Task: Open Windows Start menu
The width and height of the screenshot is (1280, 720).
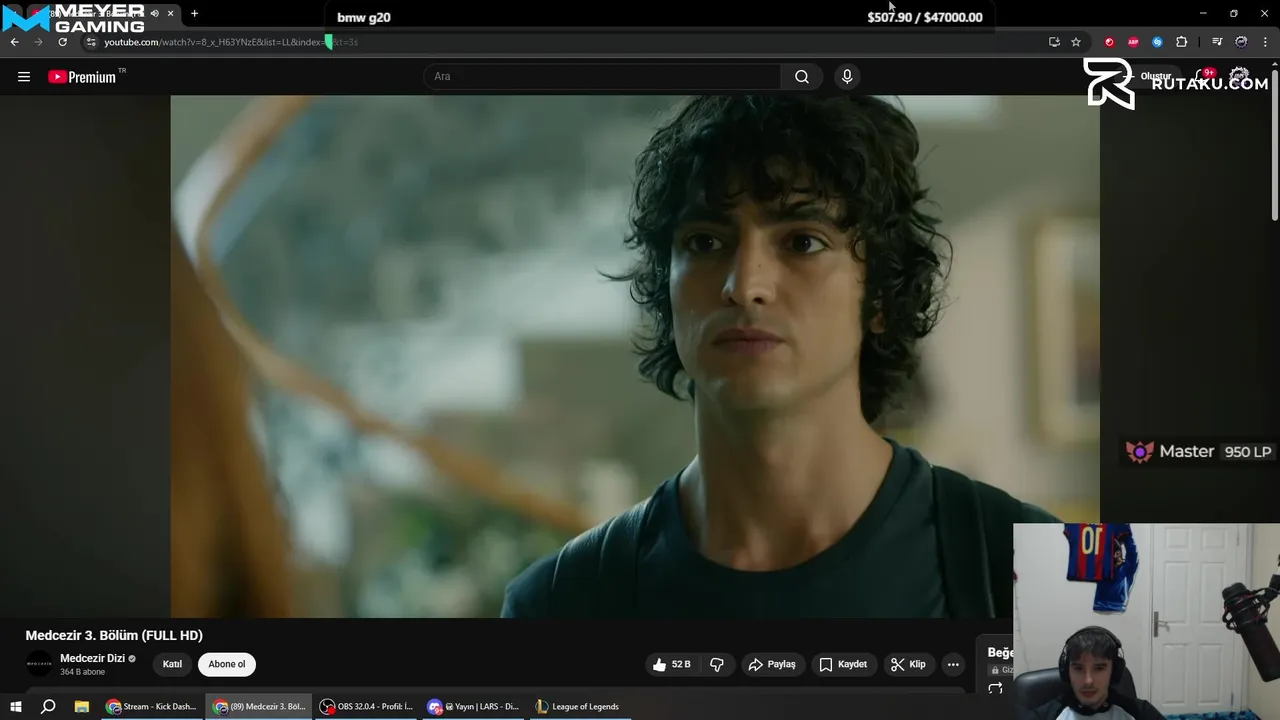Action: tap(16, 706)
